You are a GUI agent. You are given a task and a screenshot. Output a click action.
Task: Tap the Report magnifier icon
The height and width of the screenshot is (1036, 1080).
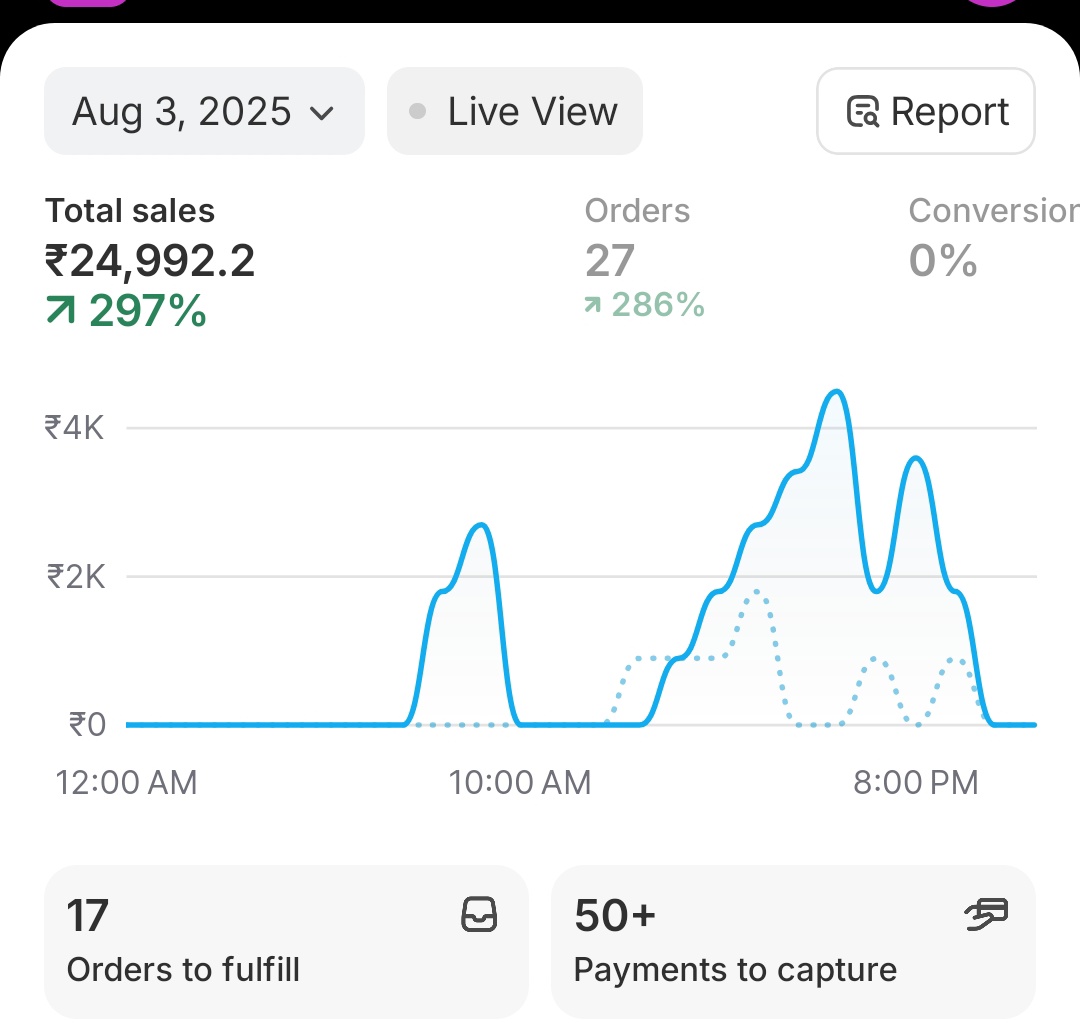862,112
